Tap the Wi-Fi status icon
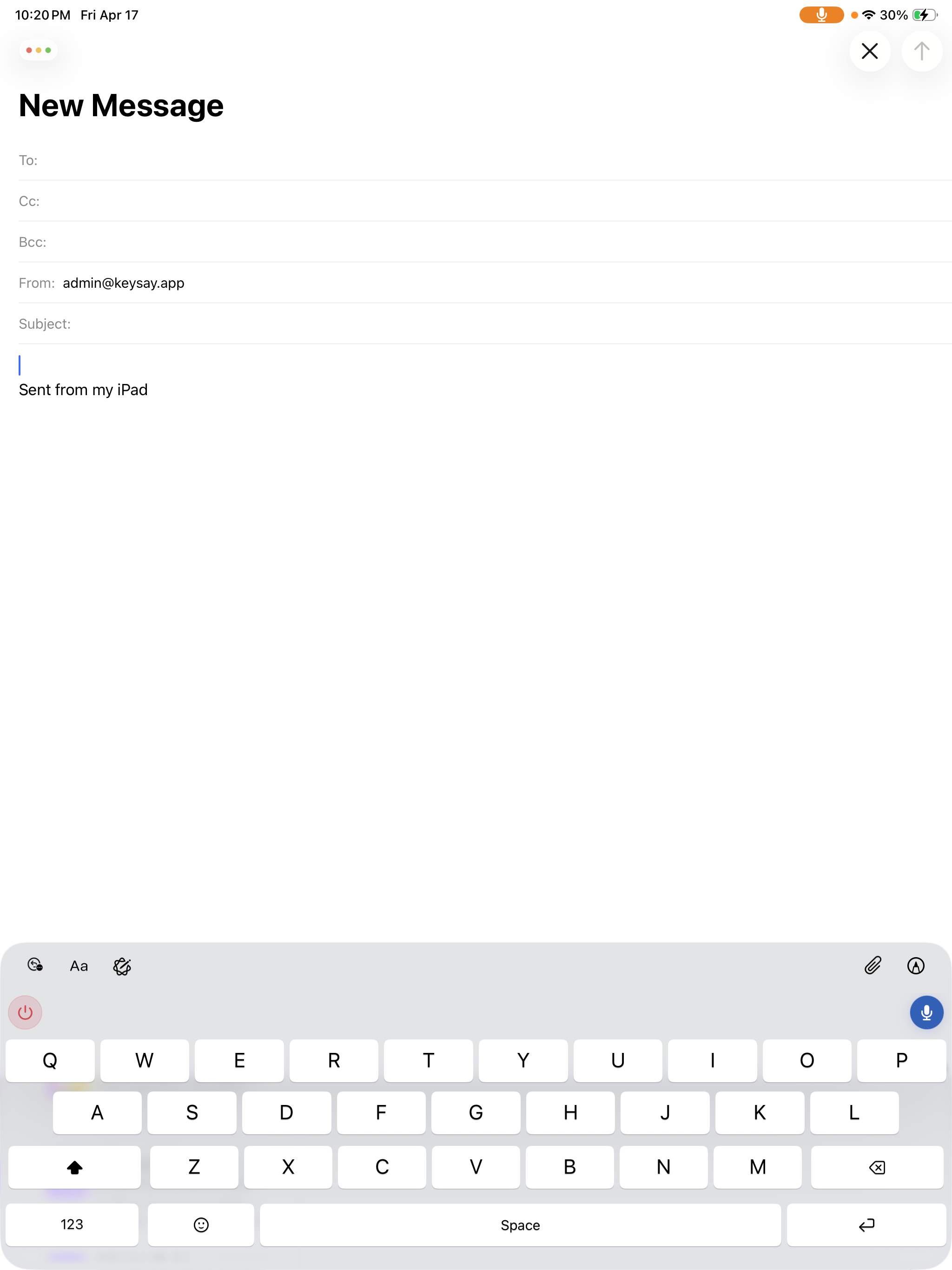Screen dimensions: 952x1270 click(869, 15)
